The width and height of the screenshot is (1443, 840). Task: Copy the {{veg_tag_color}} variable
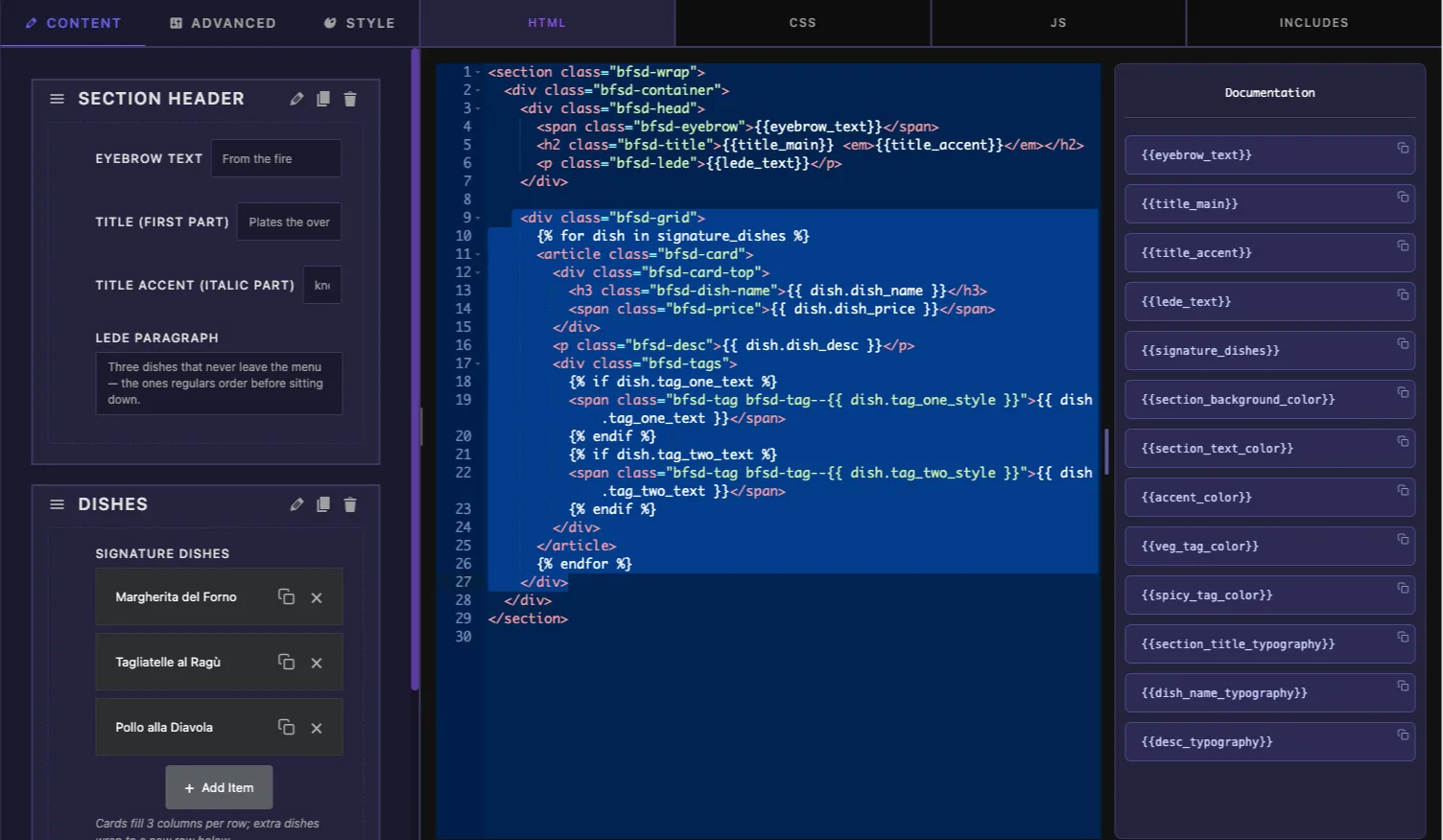pos(1403,539)
